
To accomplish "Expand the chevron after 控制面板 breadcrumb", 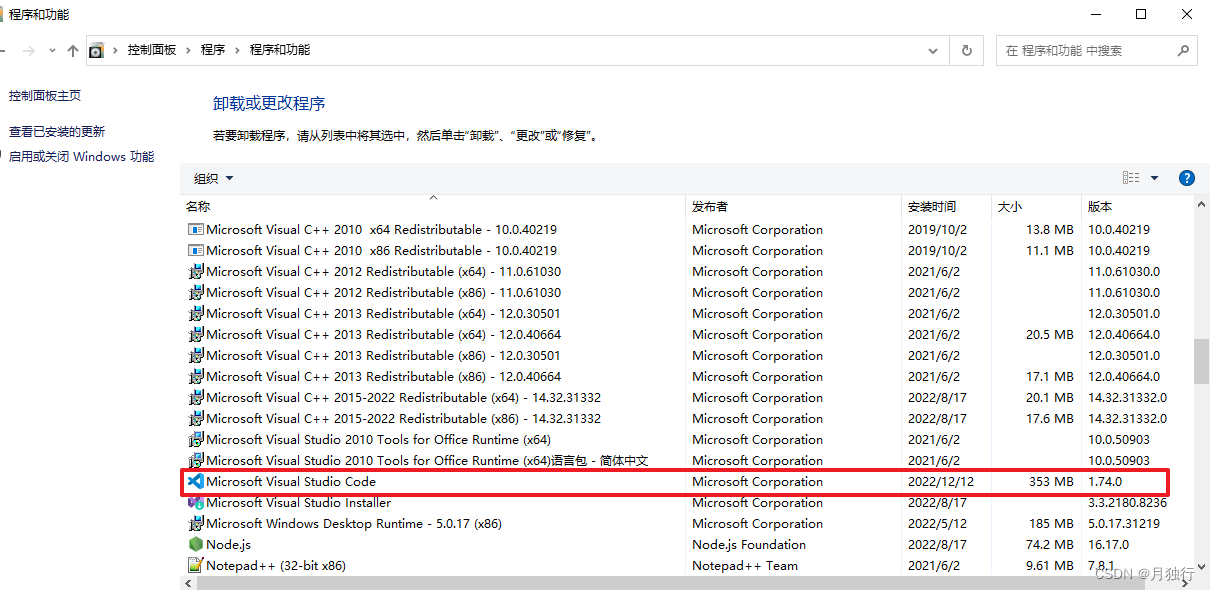I will (x=188, y=50).
